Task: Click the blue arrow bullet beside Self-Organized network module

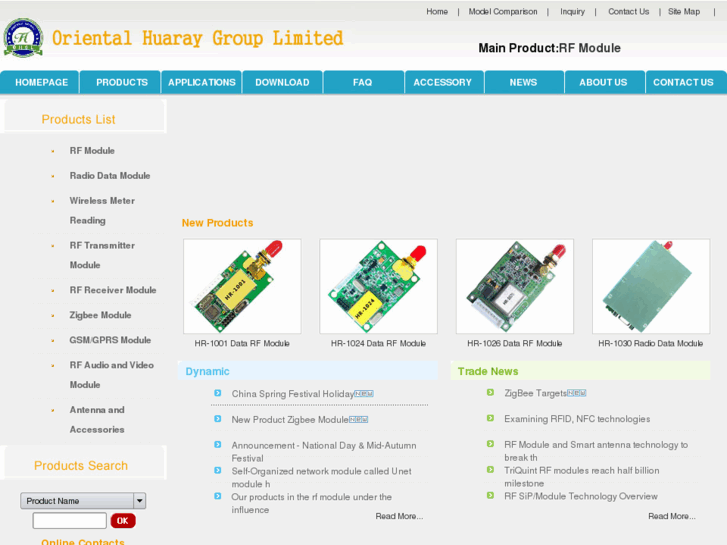Action: [217, 470]
